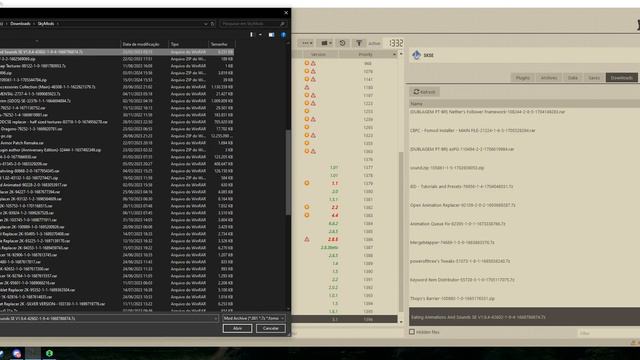Viewport: 640px width, 360px height.
Task: Expand the address bar history dropdown
Action: pyautogui.click(x=205, y=24)
